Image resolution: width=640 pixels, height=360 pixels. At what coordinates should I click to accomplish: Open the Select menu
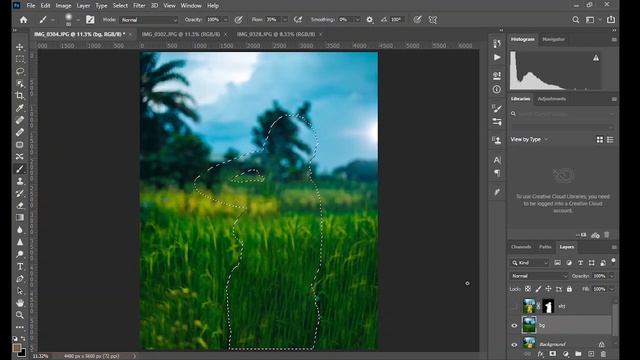120,6
